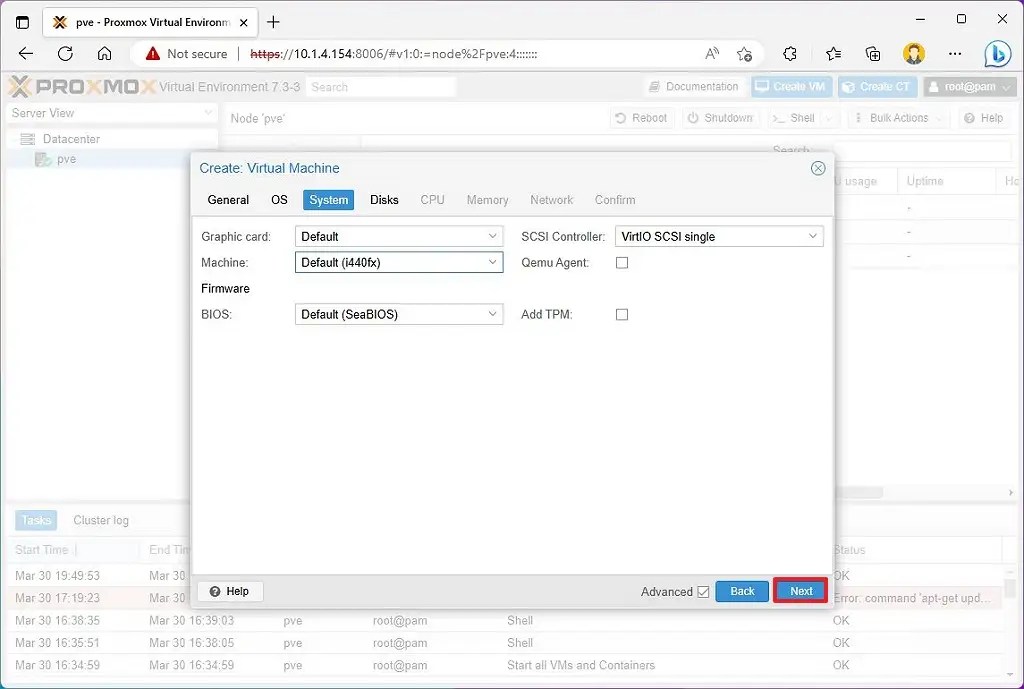Enable the Qemu Agent checkbox
This screenshot has height=689, width=1024.
[x=621, y=262]
